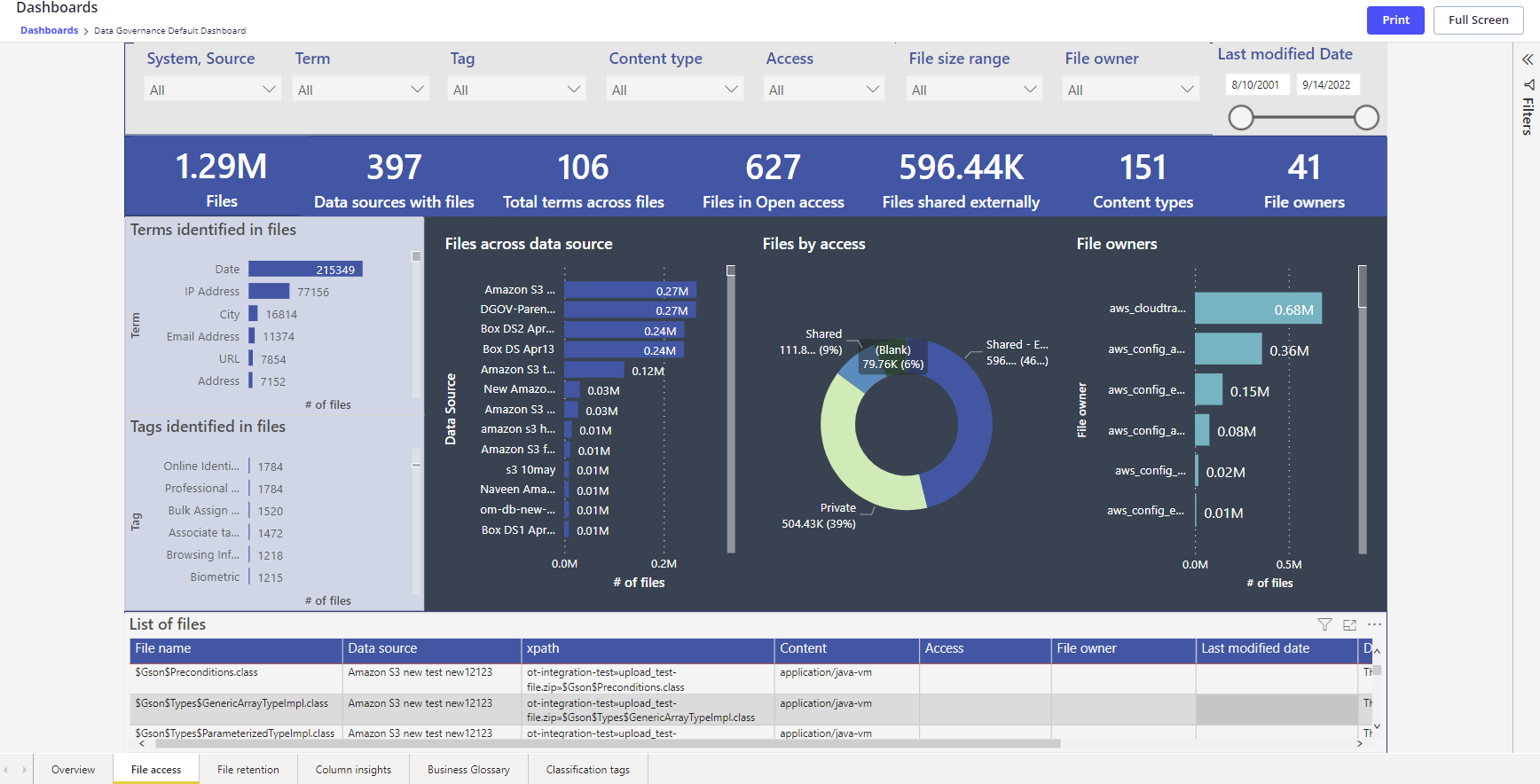Image resolution: width=1540 pixels, height=784 pixels.
Task: Click the next page arrow beside Overview tab
Action: click(x=25, y=770)
